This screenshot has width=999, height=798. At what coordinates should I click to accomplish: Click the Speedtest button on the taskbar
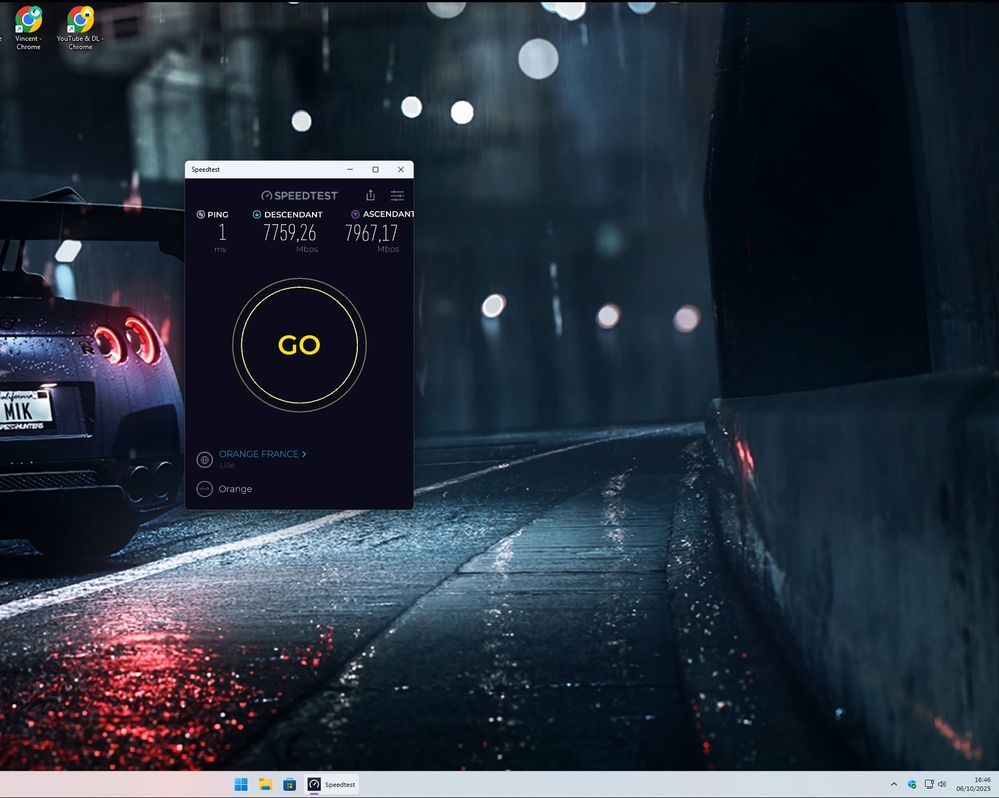(x=334, y=785)
